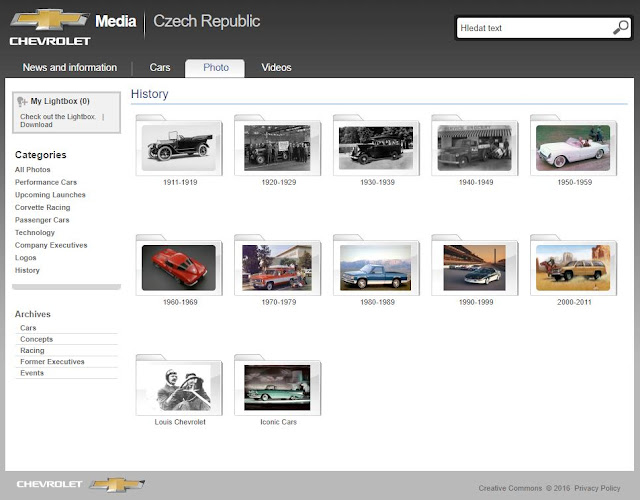Open Racing archive link

click(x=32, y=351)
